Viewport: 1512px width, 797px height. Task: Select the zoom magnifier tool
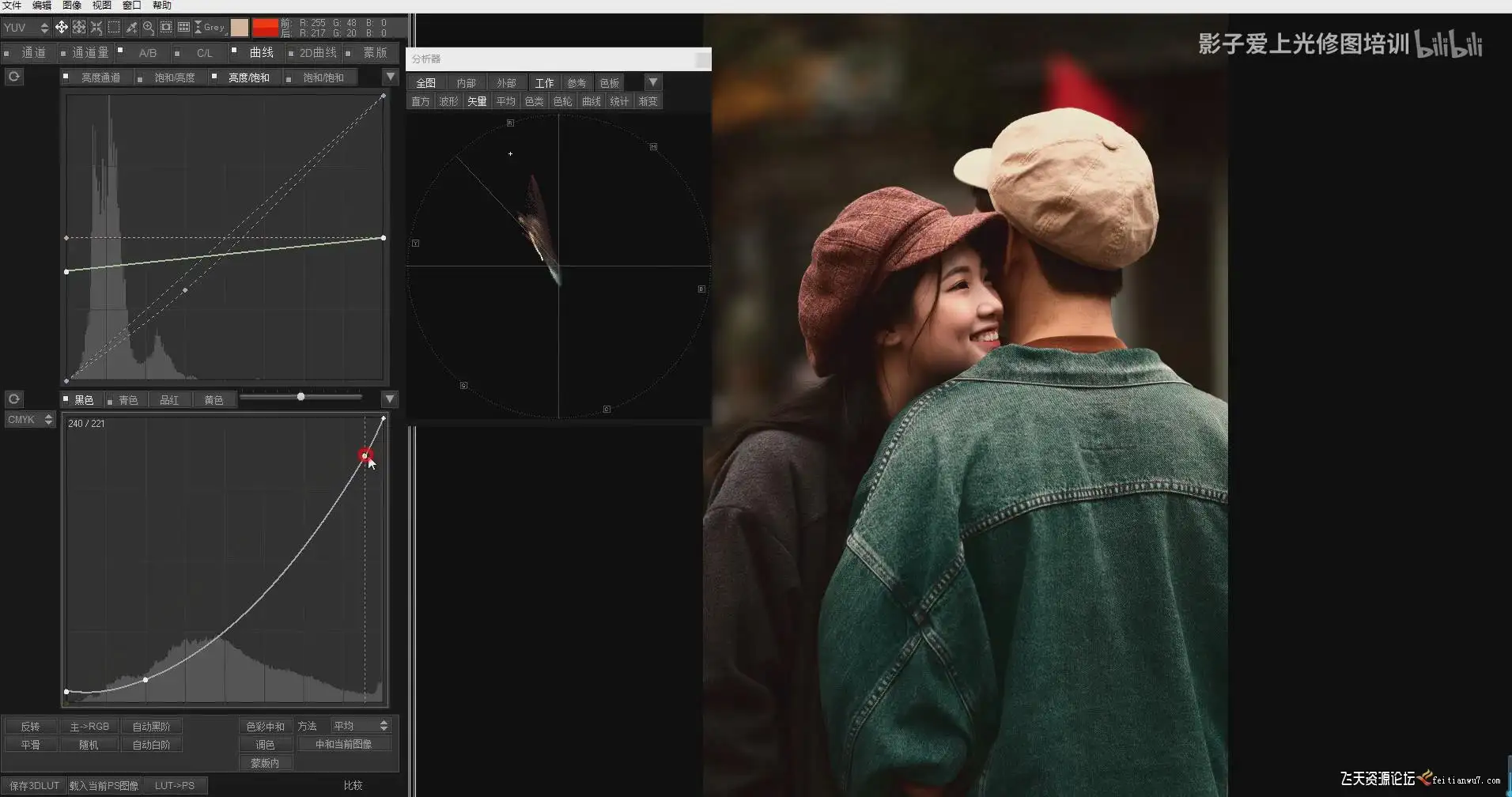pyautogui.click(x=149, y=27)
